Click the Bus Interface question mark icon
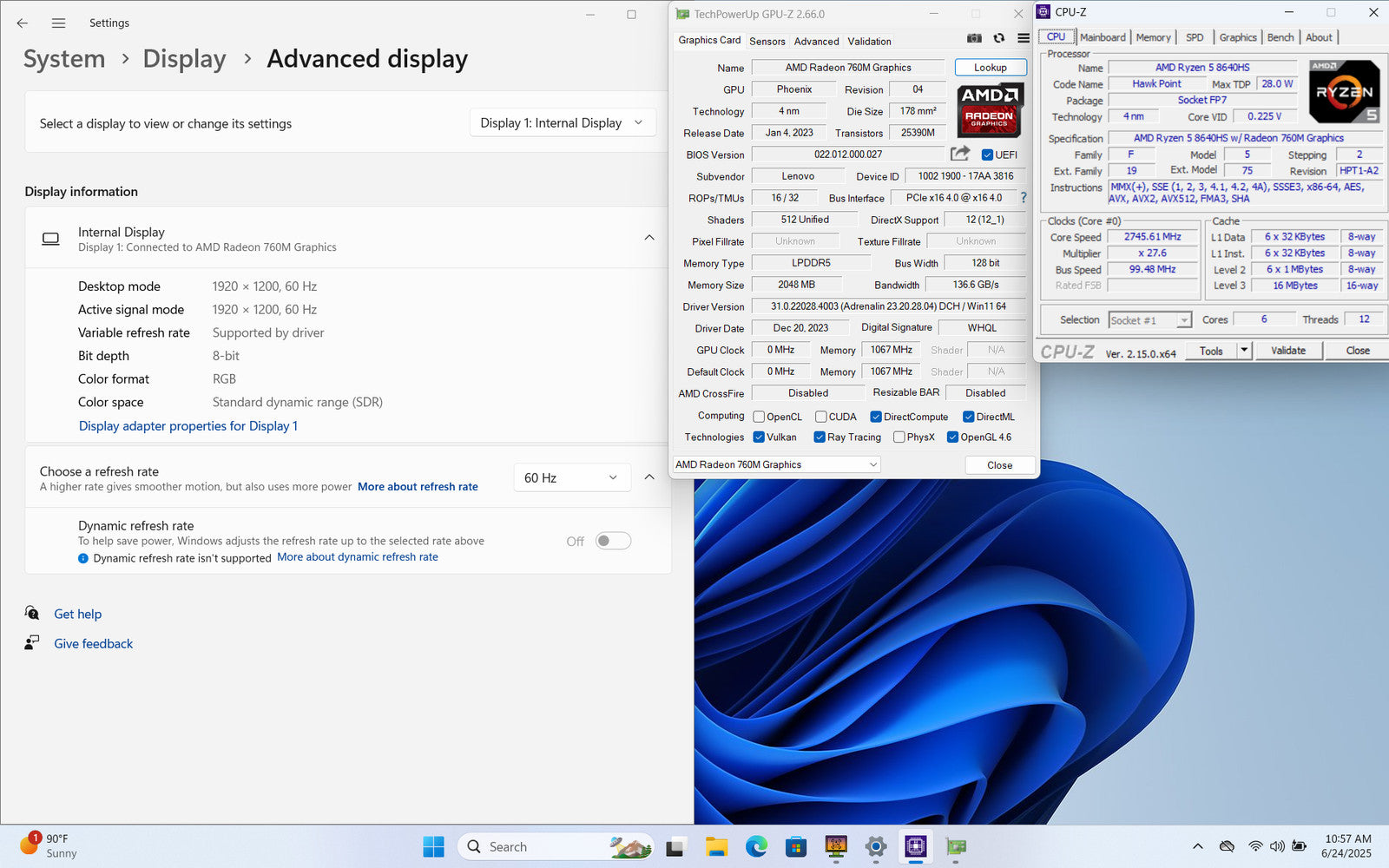The image size is (1389, 868). coord(1024,198)
